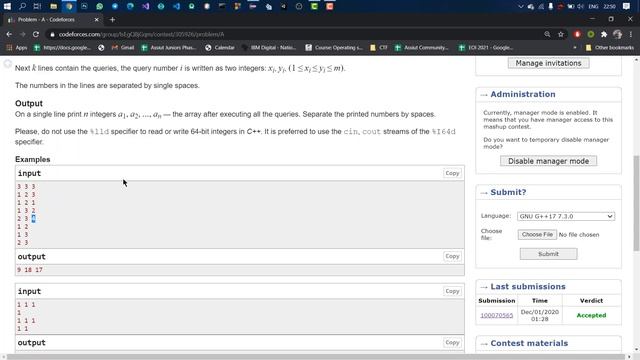Open submission 100070565 link
Screen dimensions: 640x360
point(496,316)
